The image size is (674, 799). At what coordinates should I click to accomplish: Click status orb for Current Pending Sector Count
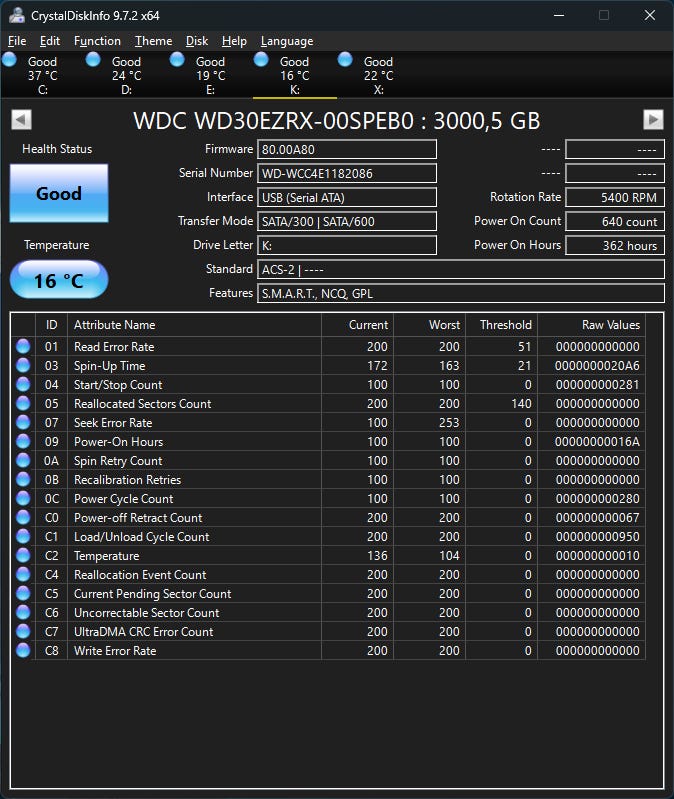(x=23, y=593)
